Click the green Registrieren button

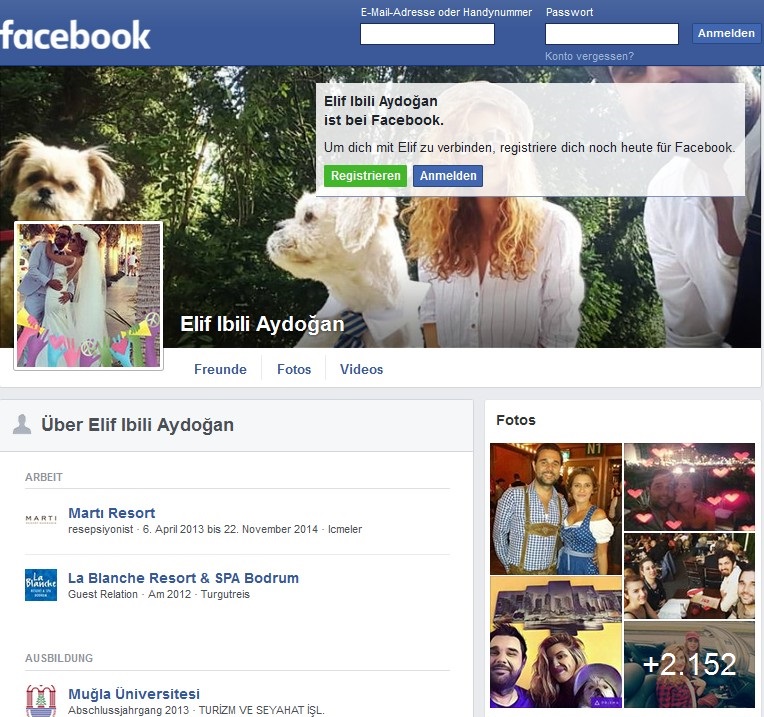[365, 176]
